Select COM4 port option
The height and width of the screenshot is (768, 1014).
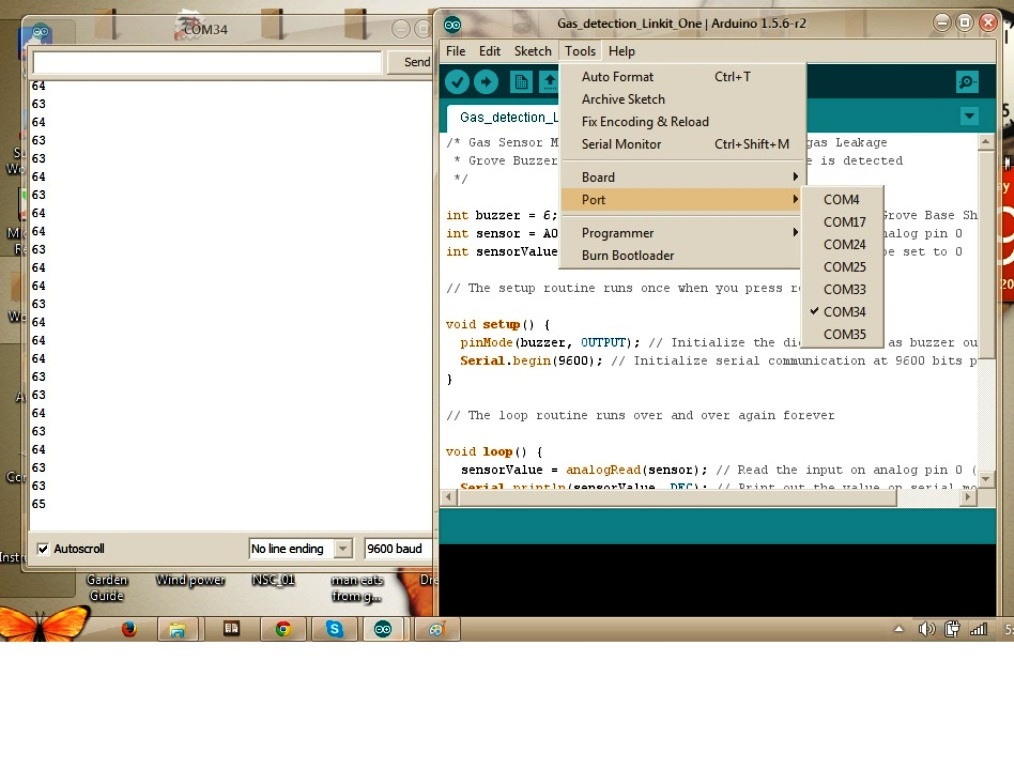pyautogui.click(x=841, y=200)
